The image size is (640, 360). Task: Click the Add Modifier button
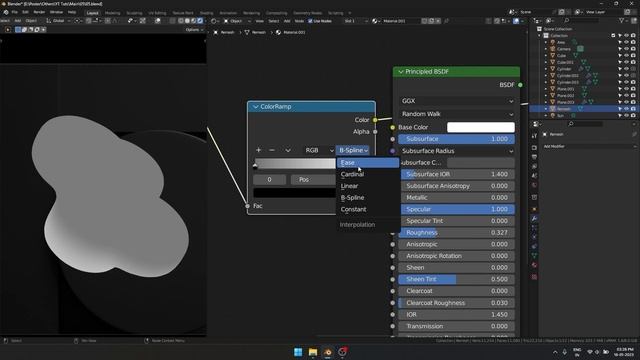tap(589, 146)
